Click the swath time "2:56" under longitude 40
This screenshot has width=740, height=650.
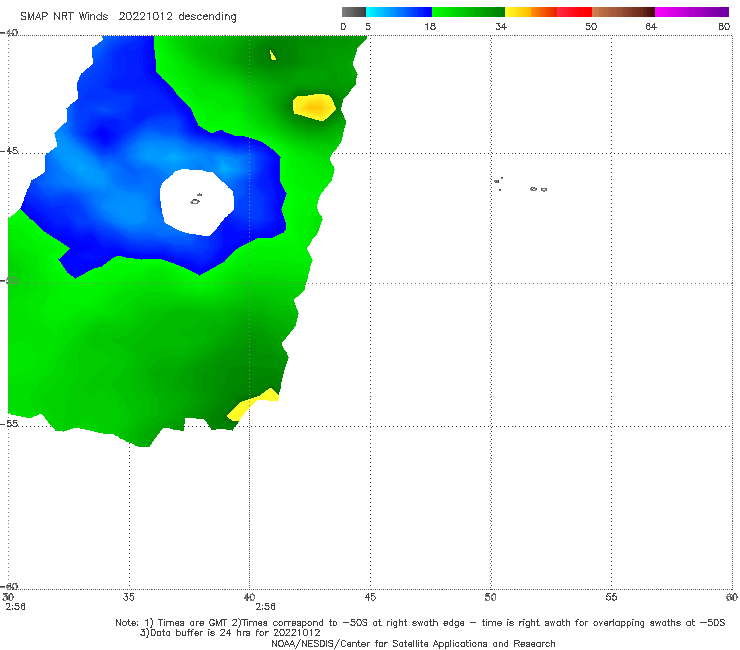click(x=265, y=607)
